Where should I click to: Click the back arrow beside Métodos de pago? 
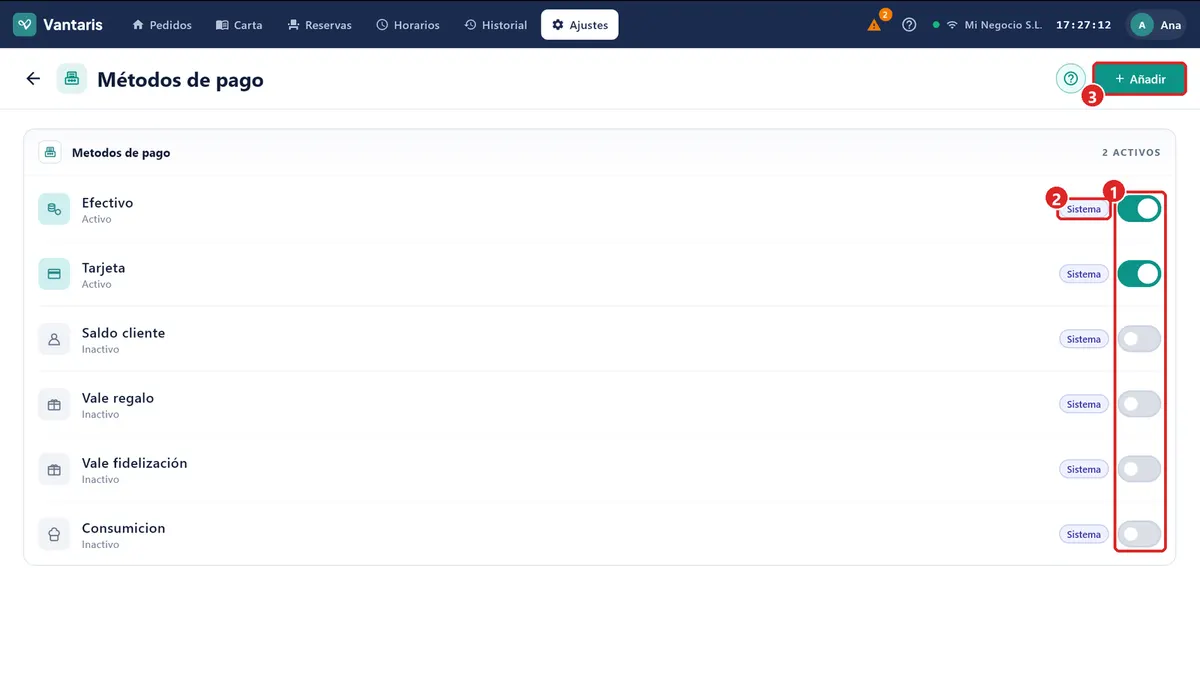[33, 79]
